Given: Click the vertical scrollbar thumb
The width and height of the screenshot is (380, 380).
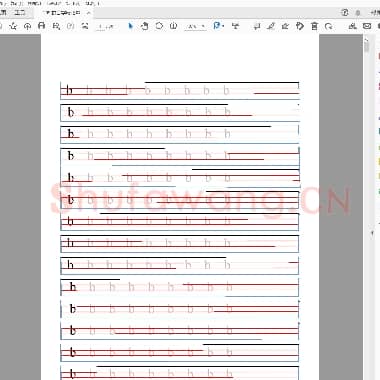Looking at the screenshot, I should [x=367, y=46].
